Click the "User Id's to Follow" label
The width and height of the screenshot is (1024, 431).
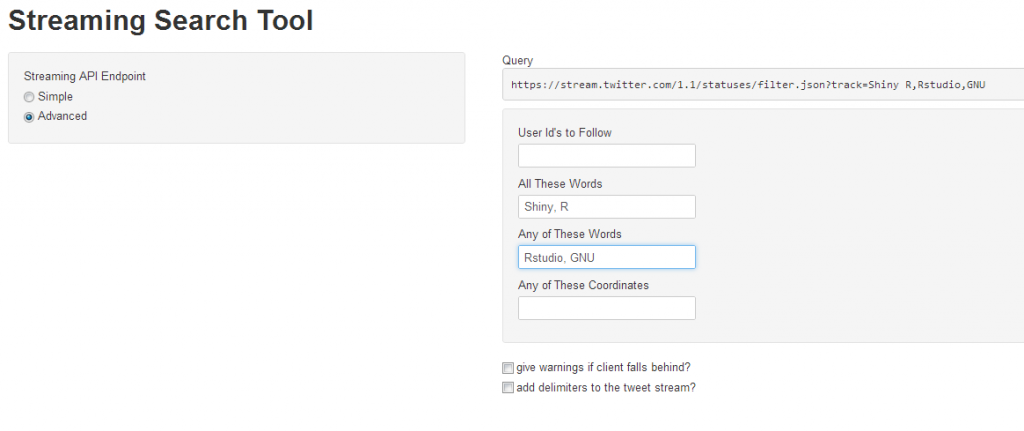564,133
